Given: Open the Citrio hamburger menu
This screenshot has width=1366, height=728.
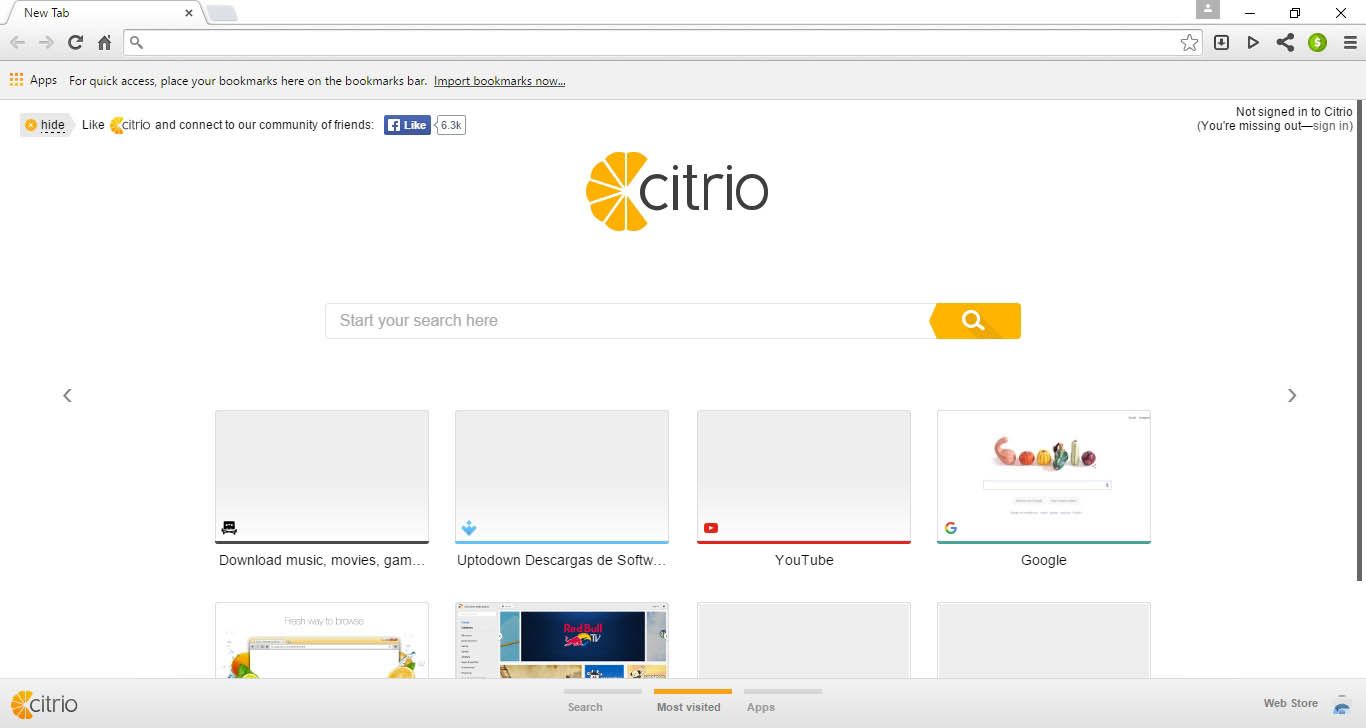Looking at the screenshot, I should (1350, 42).
